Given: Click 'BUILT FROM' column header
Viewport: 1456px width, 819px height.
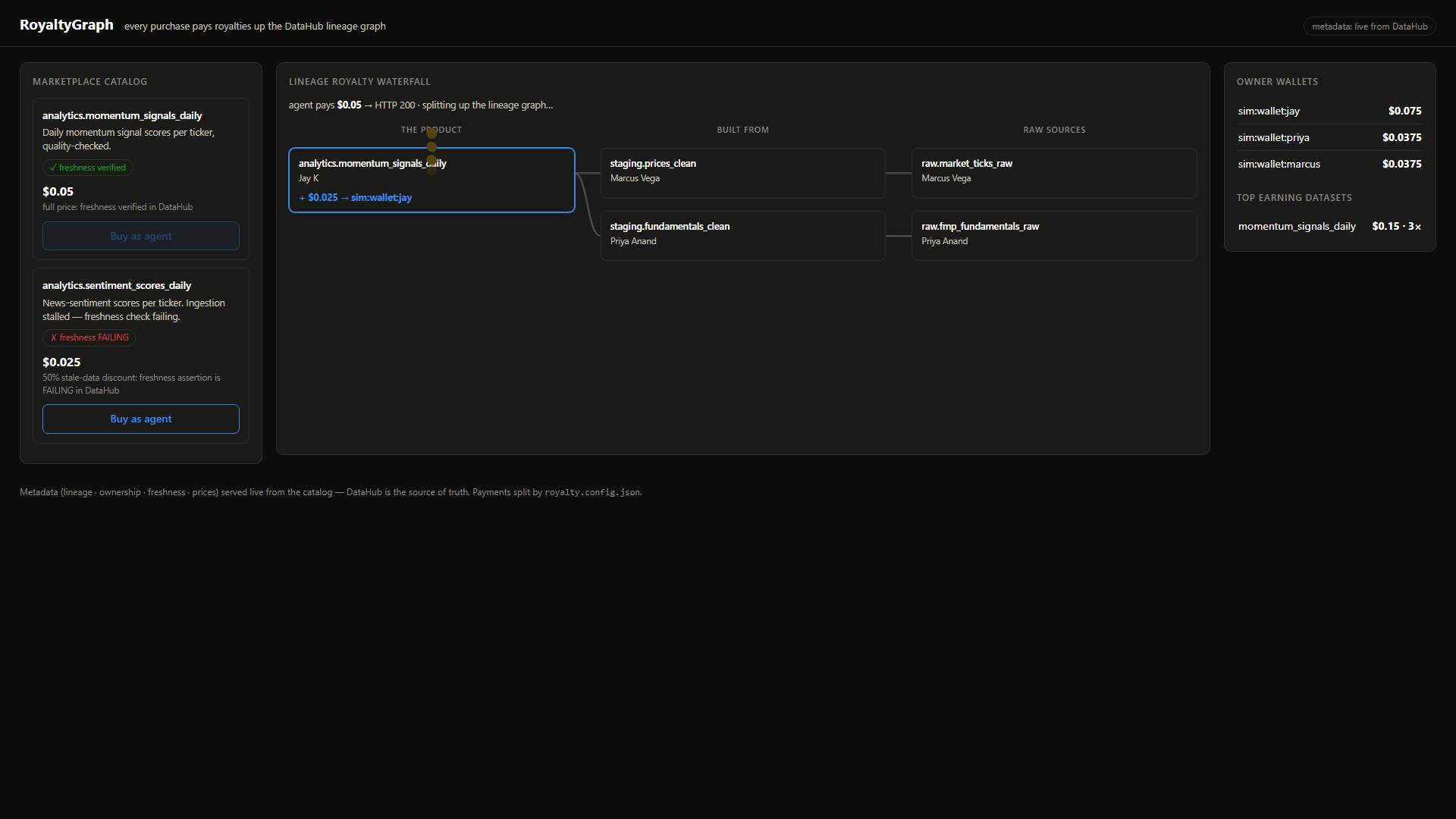Looking at the screenshot, I should click(743, 130).
